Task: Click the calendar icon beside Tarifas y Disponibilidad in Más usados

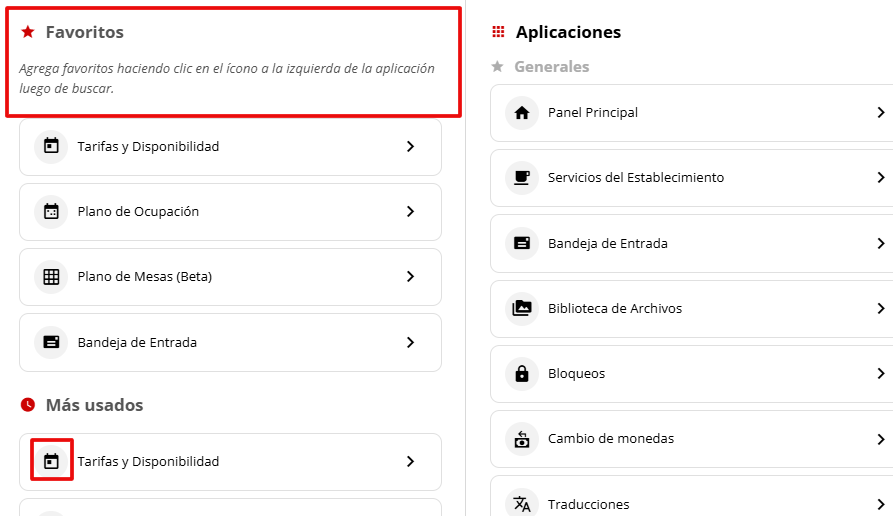Action: pyautogui.click(x=51, y=462)
